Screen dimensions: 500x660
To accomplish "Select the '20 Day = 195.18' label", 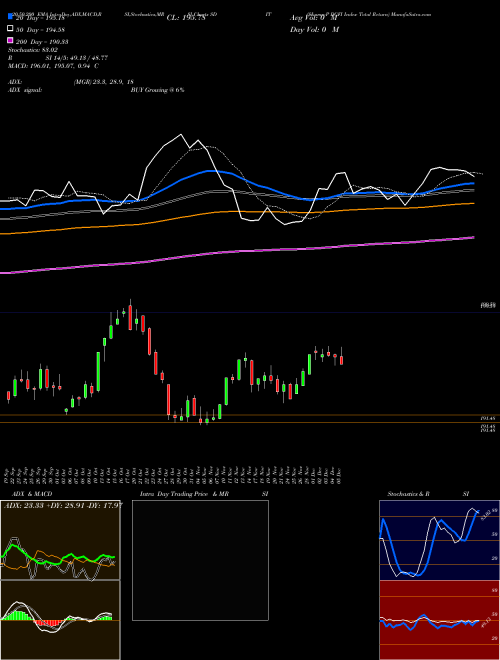I will 40,18.
